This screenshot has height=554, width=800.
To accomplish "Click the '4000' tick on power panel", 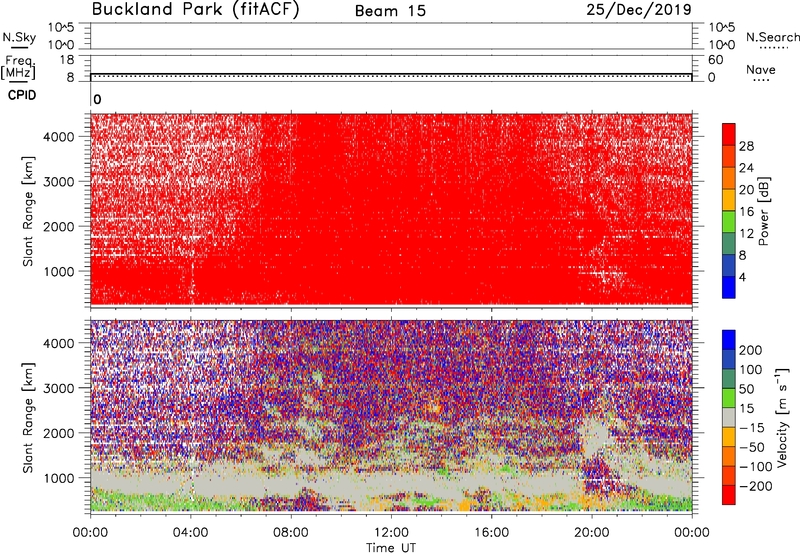I will (59, 137).
